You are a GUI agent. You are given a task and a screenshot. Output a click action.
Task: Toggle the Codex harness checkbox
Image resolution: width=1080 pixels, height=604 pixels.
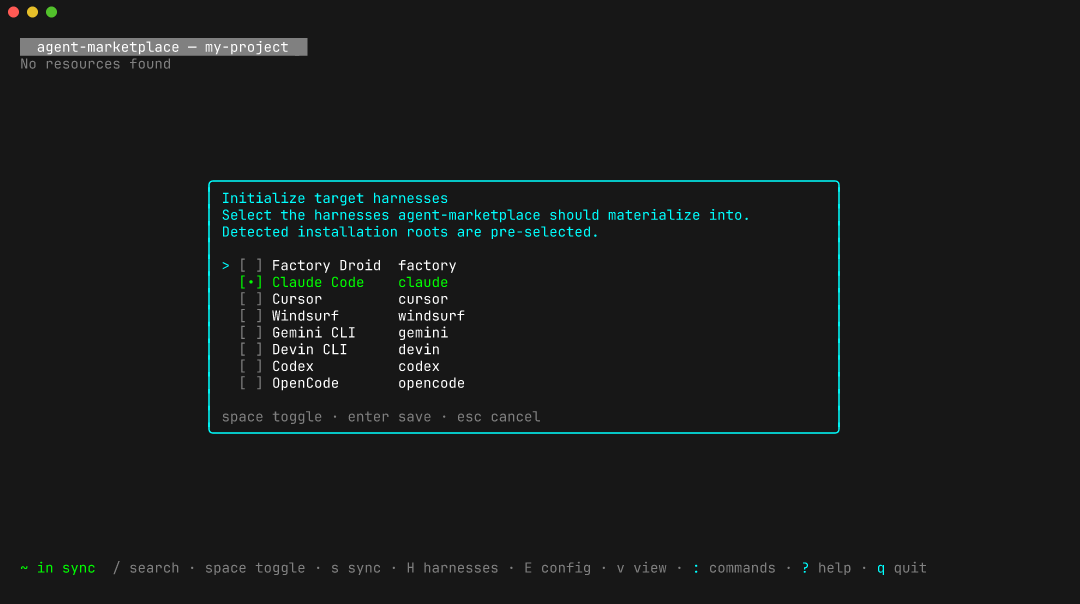pyautogui.click(x=251, y=367)
